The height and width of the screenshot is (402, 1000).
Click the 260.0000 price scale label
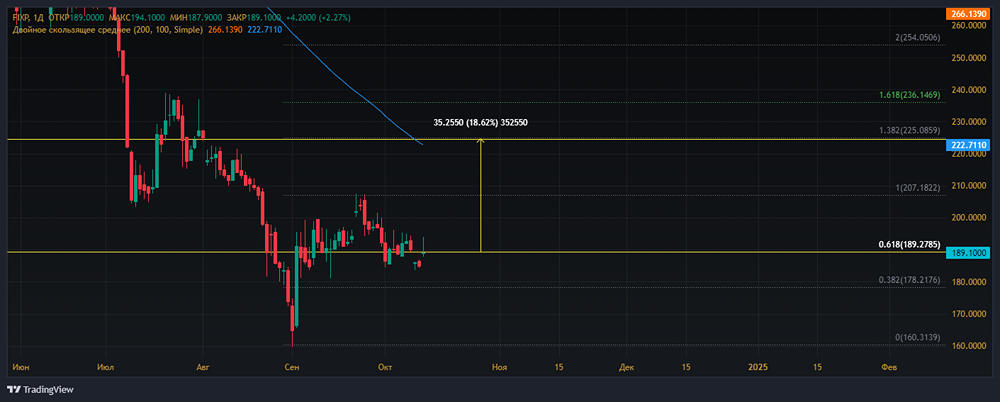[x=968, y=26]
